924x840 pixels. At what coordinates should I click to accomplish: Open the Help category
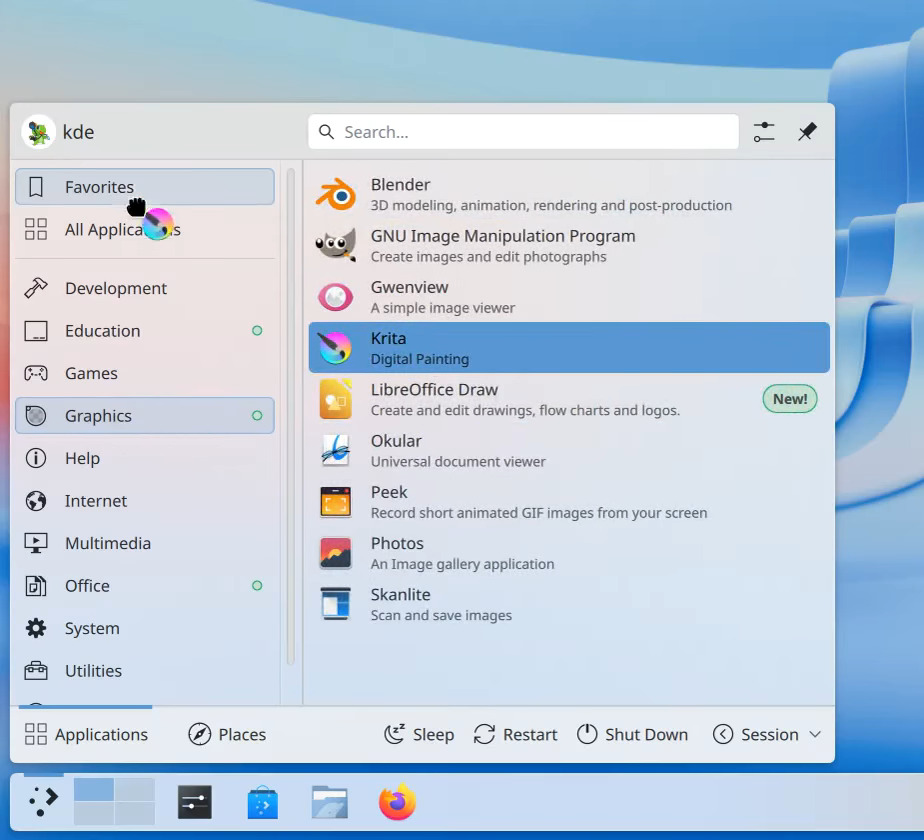tap(145, 458)
